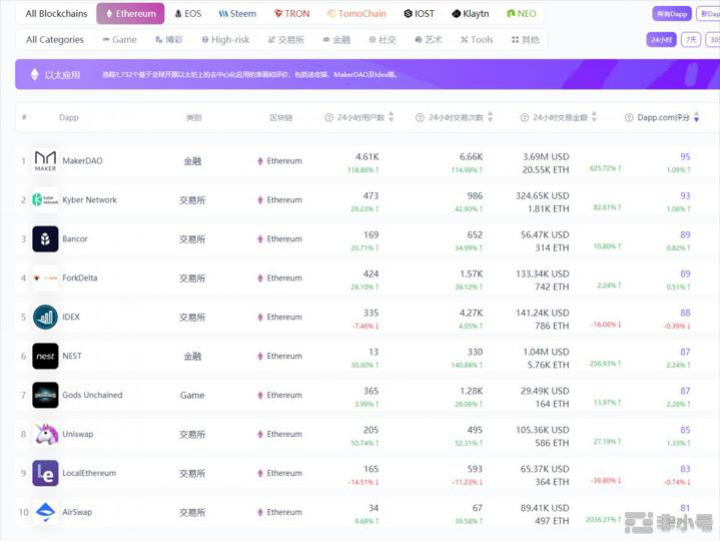Click help icon beside 24小时交易次数 header

click(x=420, y=118)
